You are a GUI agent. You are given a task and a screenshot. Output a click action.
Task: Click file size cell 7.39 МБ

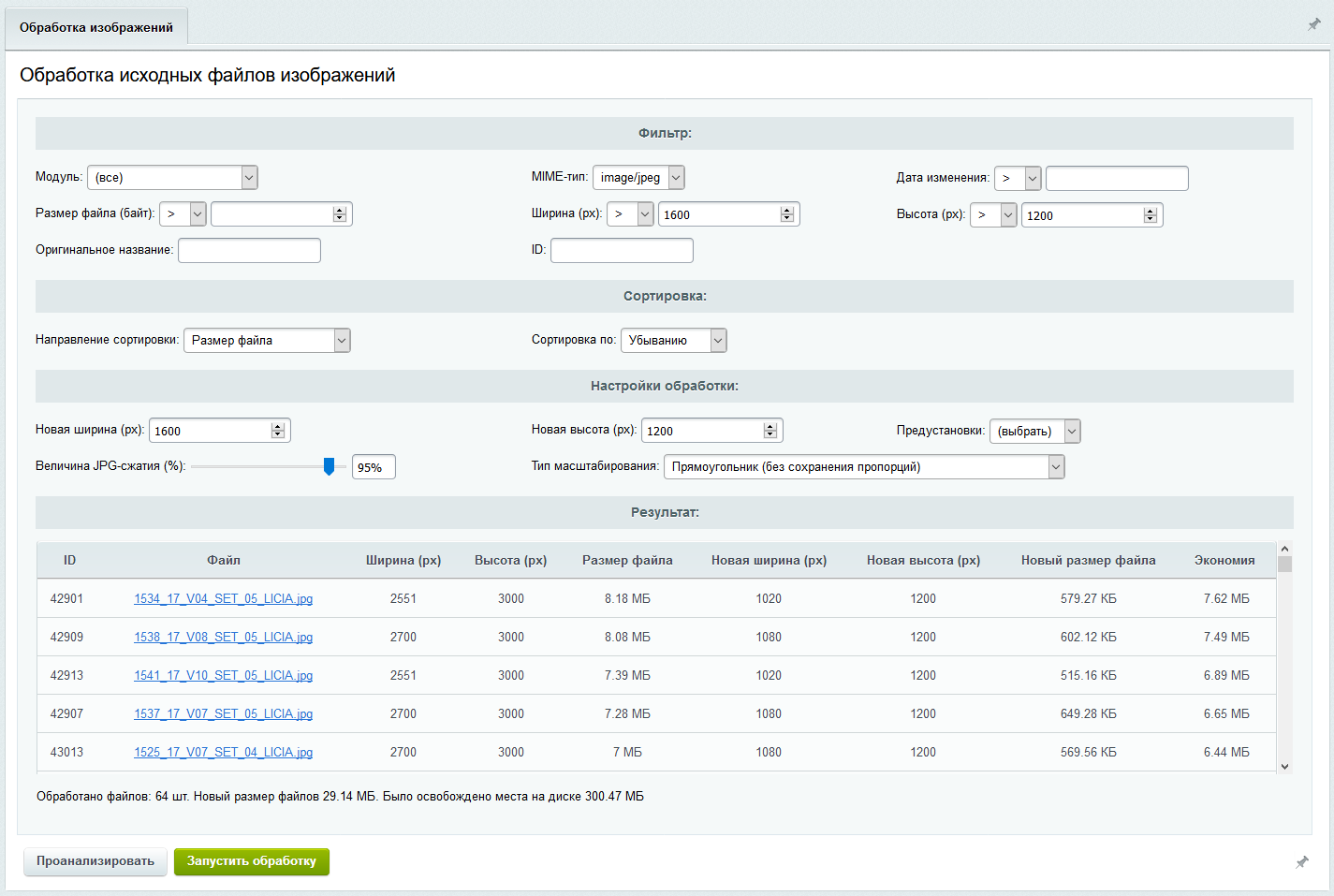pyautogui.click(x=627, y=675)
